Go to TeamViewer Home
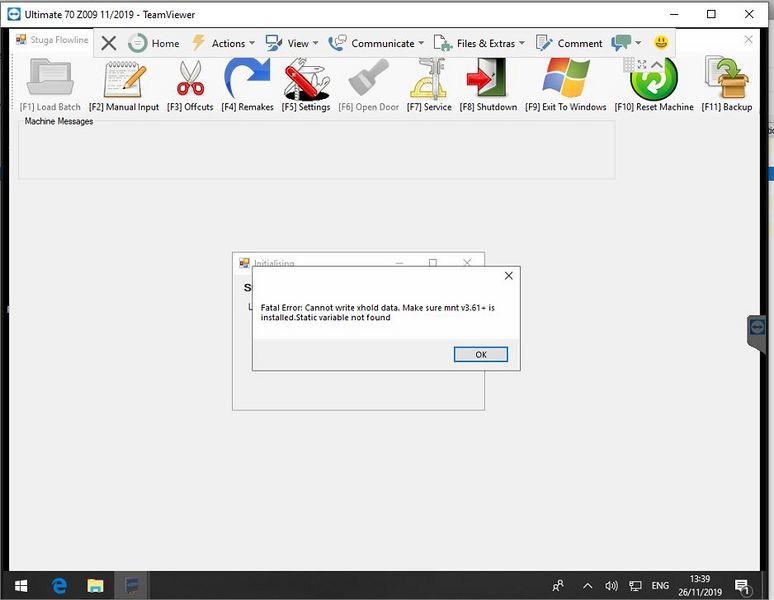Image resolution: width=774 pixels, height=600 pixels. (x=154, y=43)
